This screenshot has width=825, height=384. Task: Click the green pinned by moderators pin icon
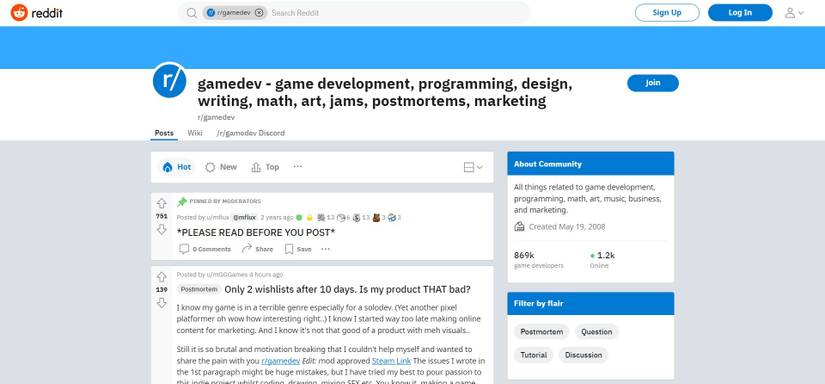coord(182,201)
